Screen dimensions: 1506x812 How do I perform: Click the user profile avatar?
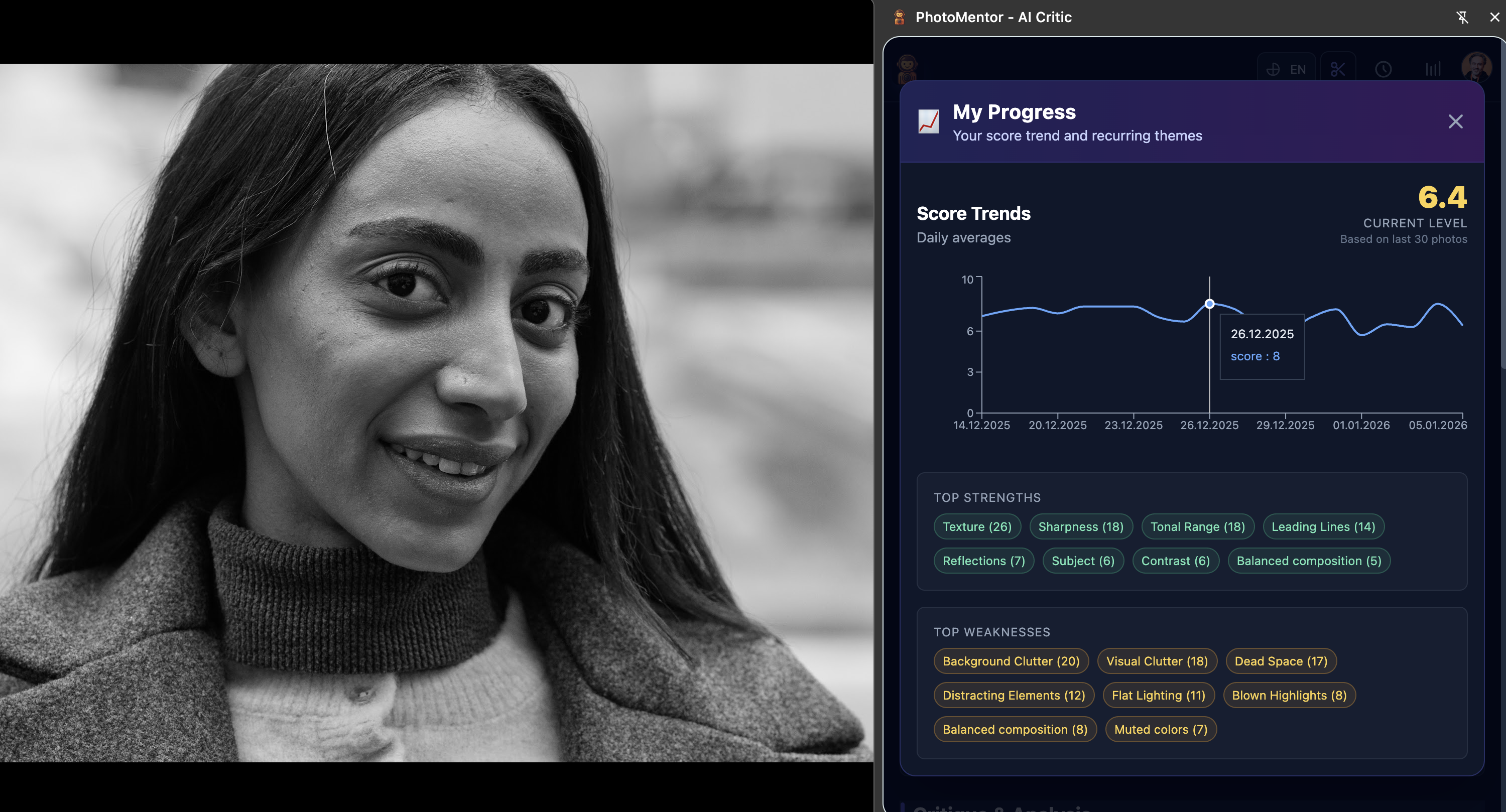pyautogui.click(x=1475, y=67)
